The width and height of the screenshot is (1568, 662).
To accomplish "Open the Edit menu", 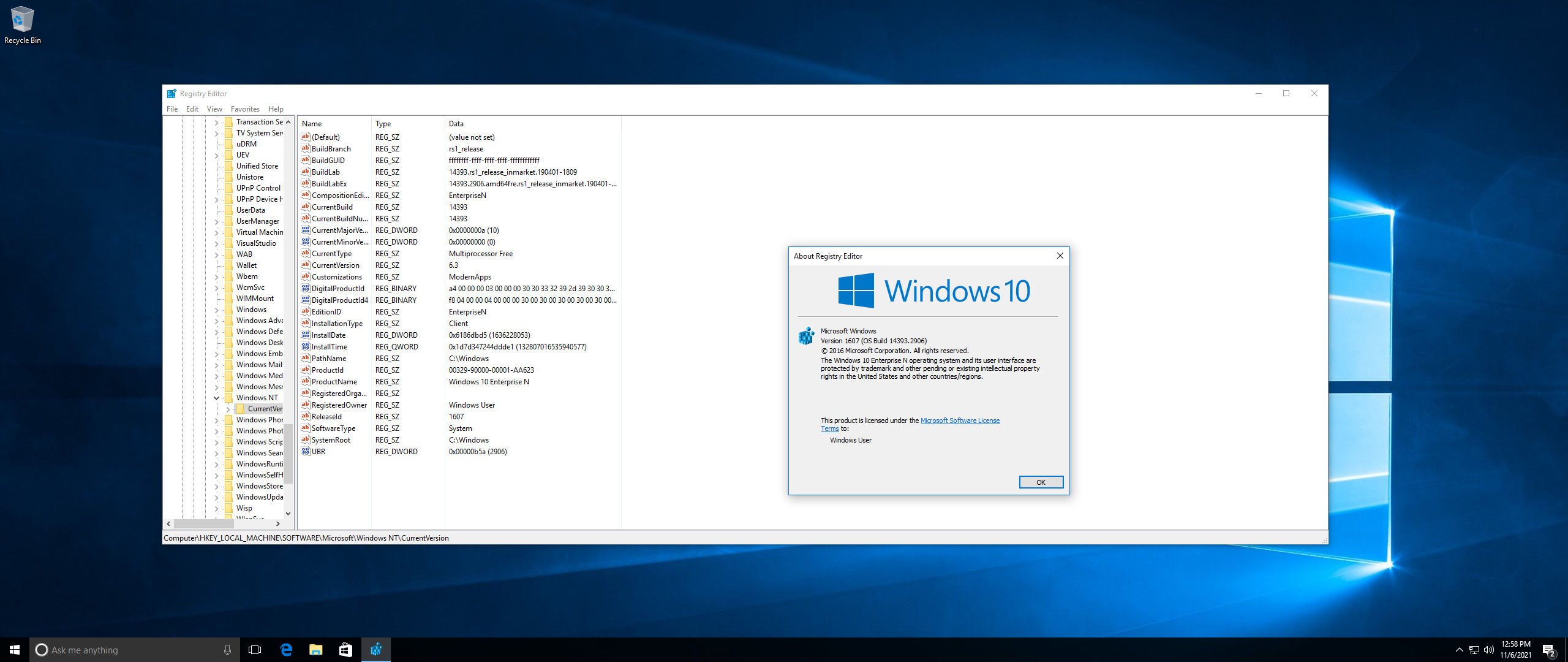I will pyautogui.click(x=192, y=109).
